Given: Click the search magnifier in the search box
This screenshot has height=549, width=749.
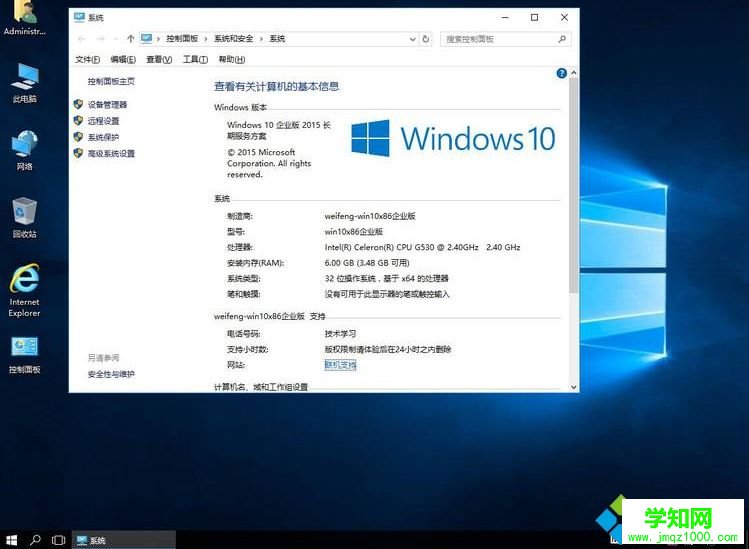Looking at the screenshot, I should pyautogui.click(x=562, y=39).
